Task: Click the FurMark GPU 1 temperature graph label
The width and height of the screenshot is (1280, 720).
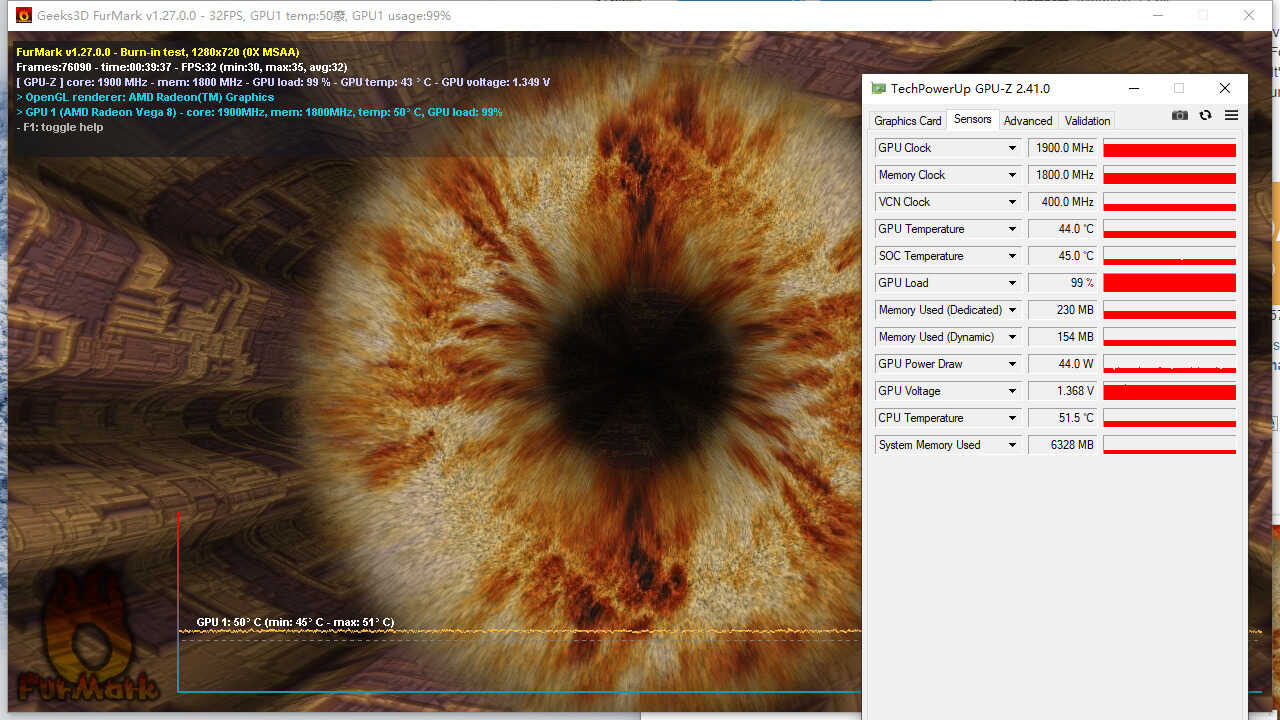Action: 295,622
